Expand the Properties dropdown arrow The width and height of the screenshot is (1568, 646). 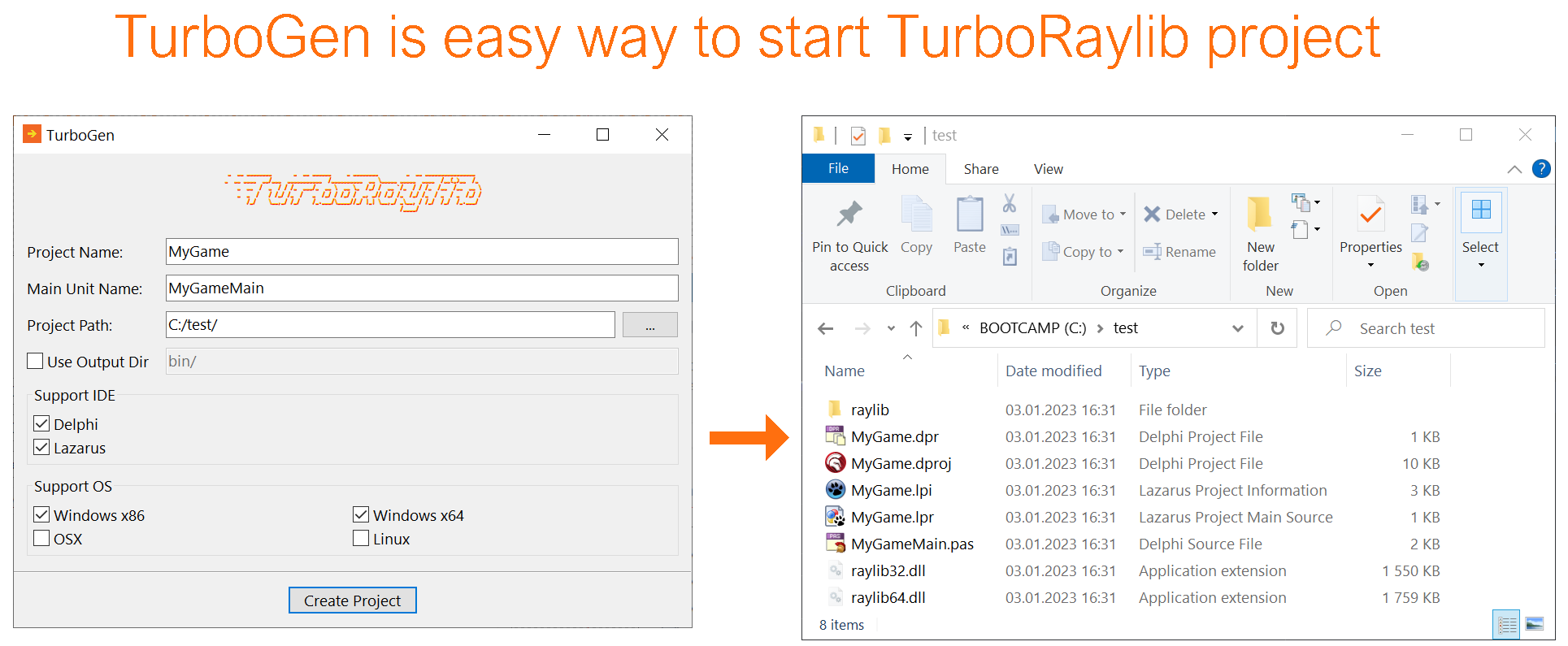(1370, 266)
